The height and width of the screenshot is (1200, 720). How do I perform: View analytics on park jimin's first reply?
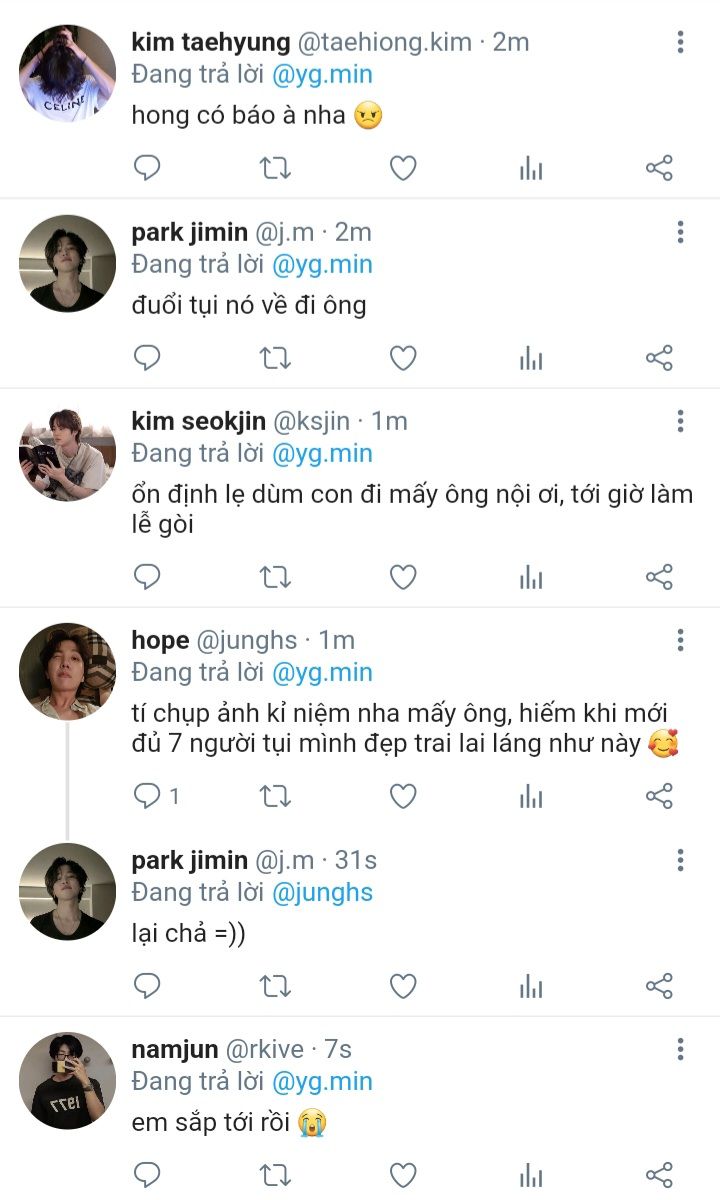click(531, 358)
